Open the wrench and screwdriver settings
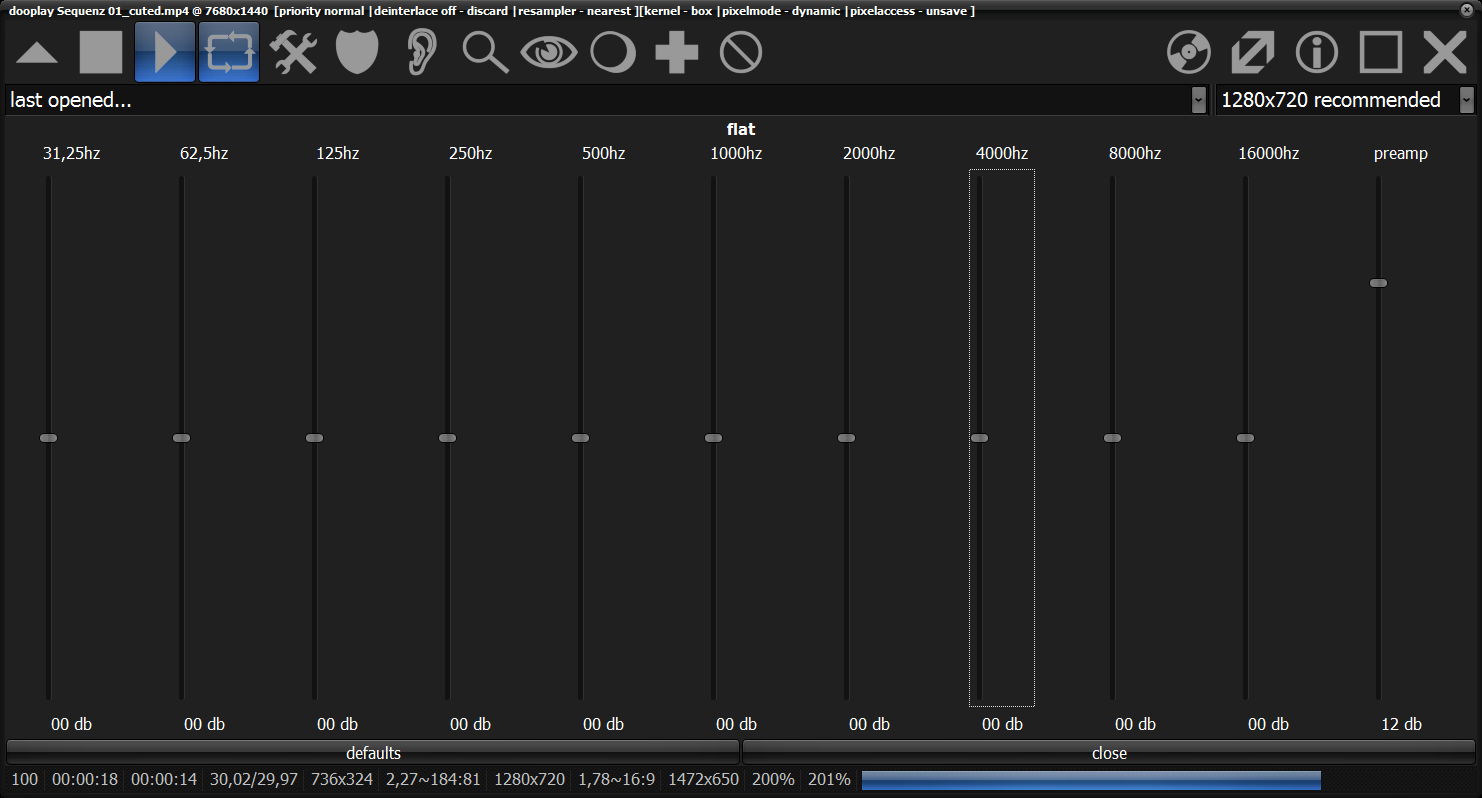This screenshot has width=1482, height=798. pos(293,53)
